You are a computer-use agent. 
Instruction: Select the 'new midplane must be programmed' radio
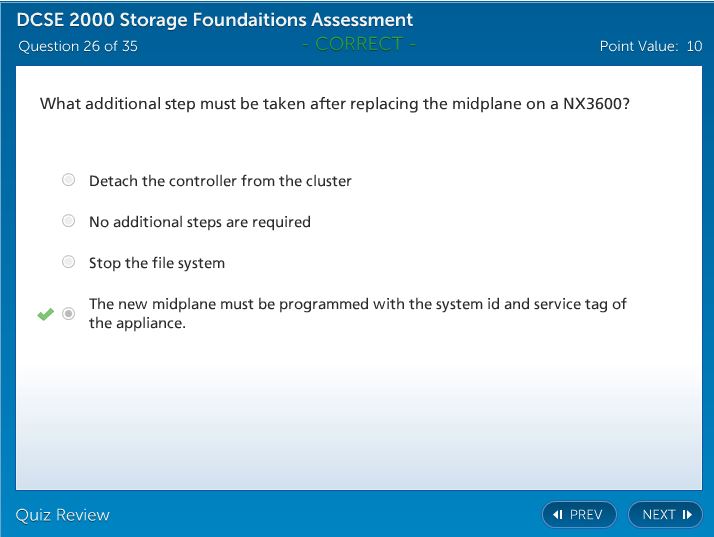tap(68, 313)
